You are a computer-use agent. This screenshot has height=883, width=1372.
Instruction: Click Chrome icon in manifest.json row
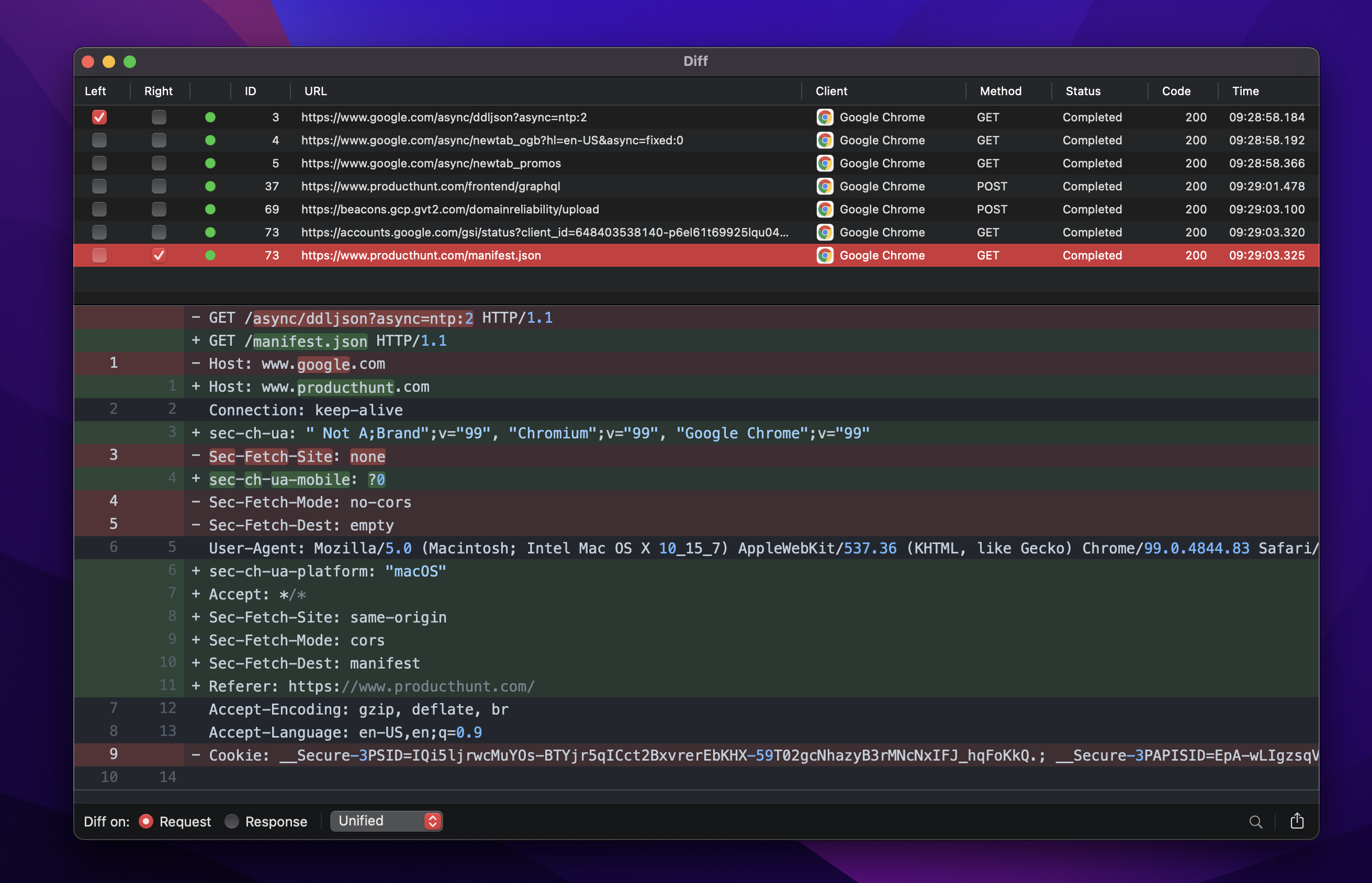click(x=825, y=255)
